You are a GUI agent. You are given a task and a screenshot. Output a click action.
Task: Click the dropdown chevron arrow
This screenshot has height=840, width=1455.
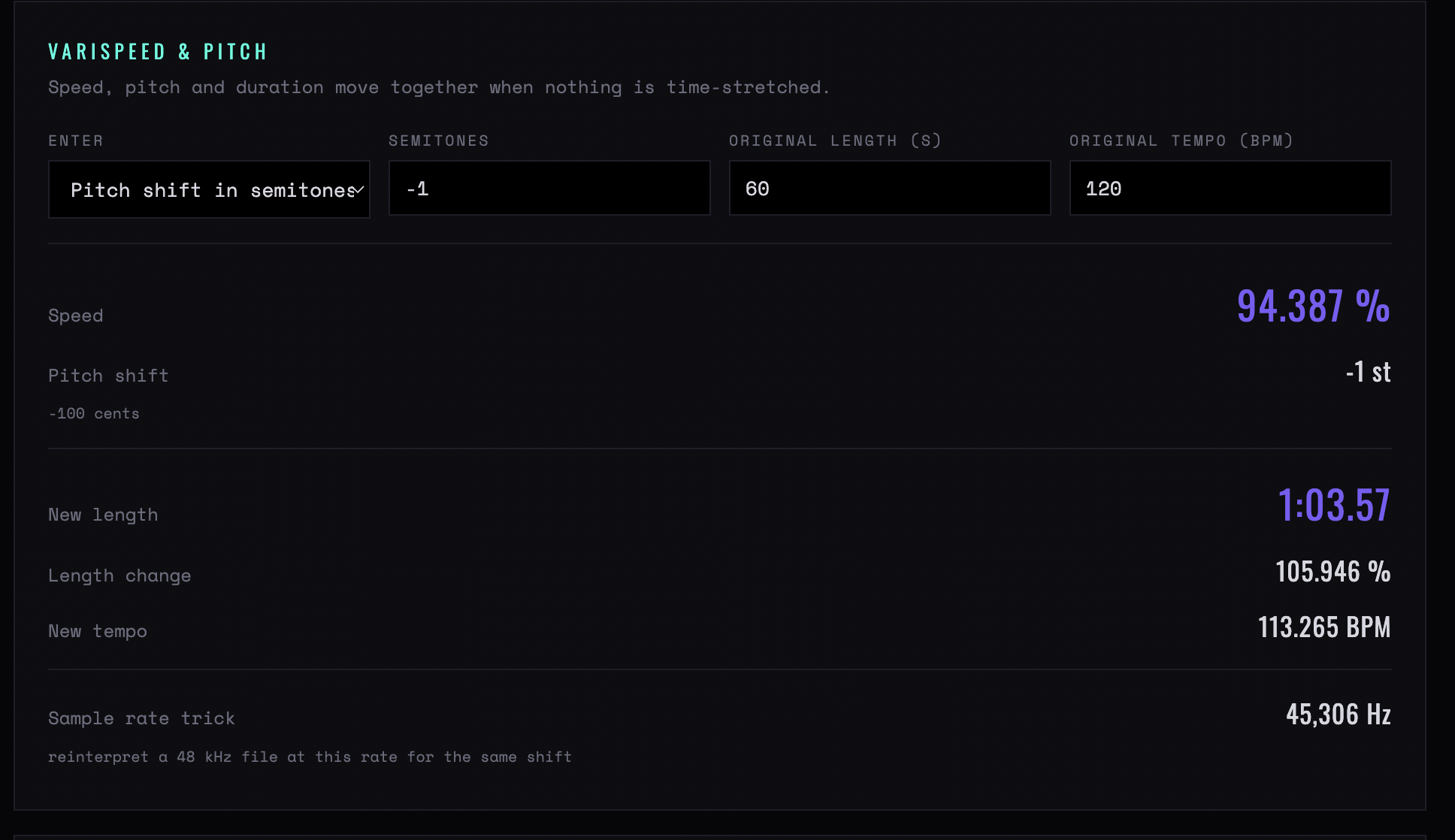[x=358, y=190]
